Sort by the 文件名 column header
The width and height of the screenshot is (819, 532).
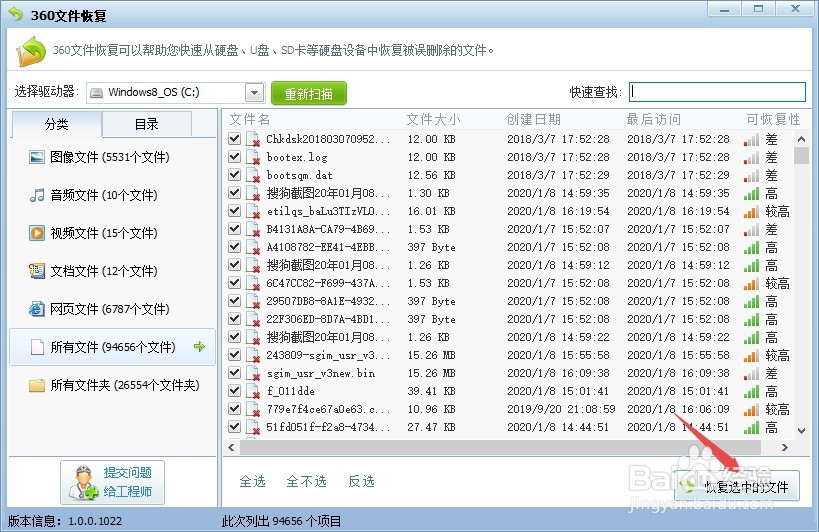point(250,120)
